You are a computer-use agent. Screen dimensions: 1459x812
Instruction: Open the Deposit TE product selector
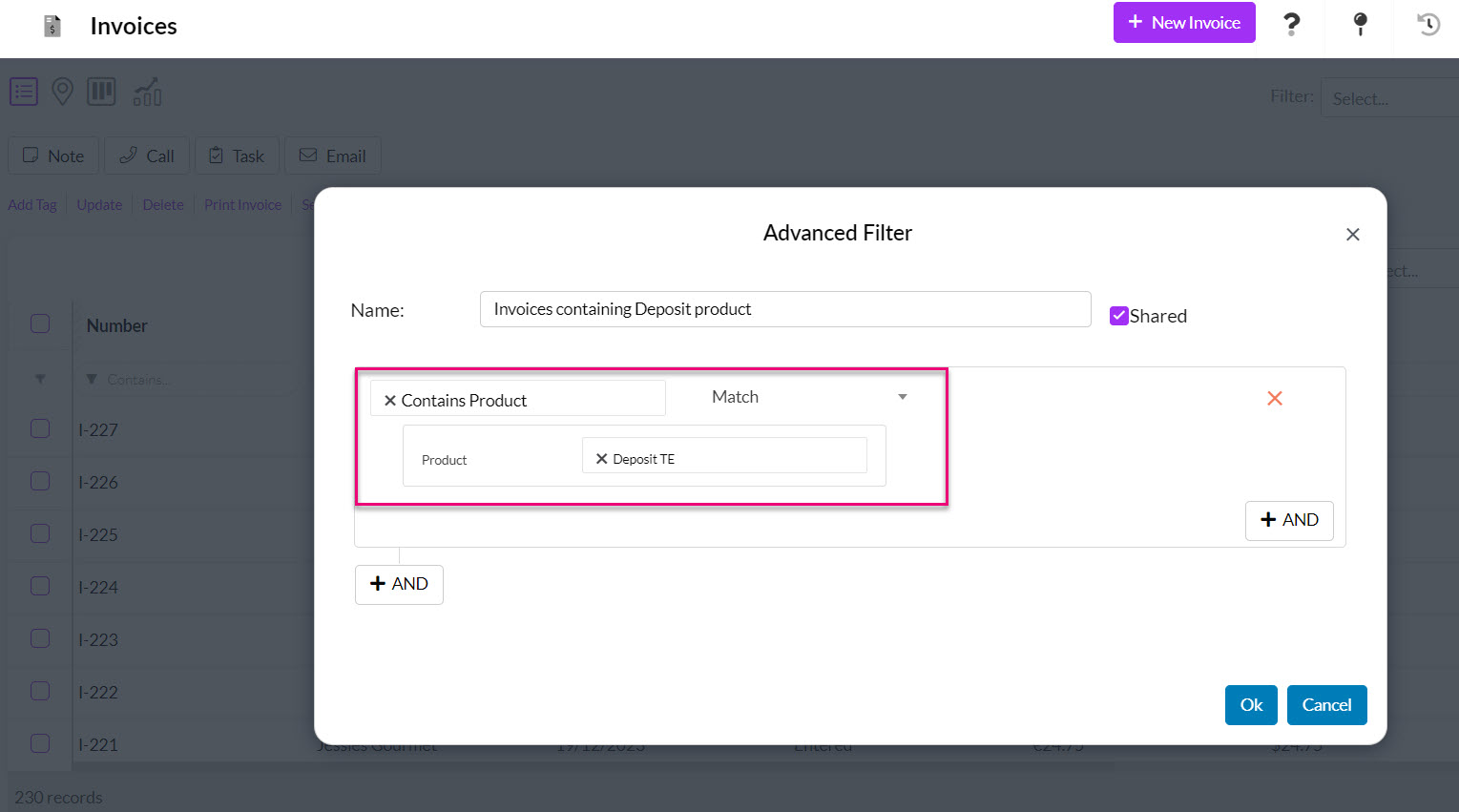(724, 455)
